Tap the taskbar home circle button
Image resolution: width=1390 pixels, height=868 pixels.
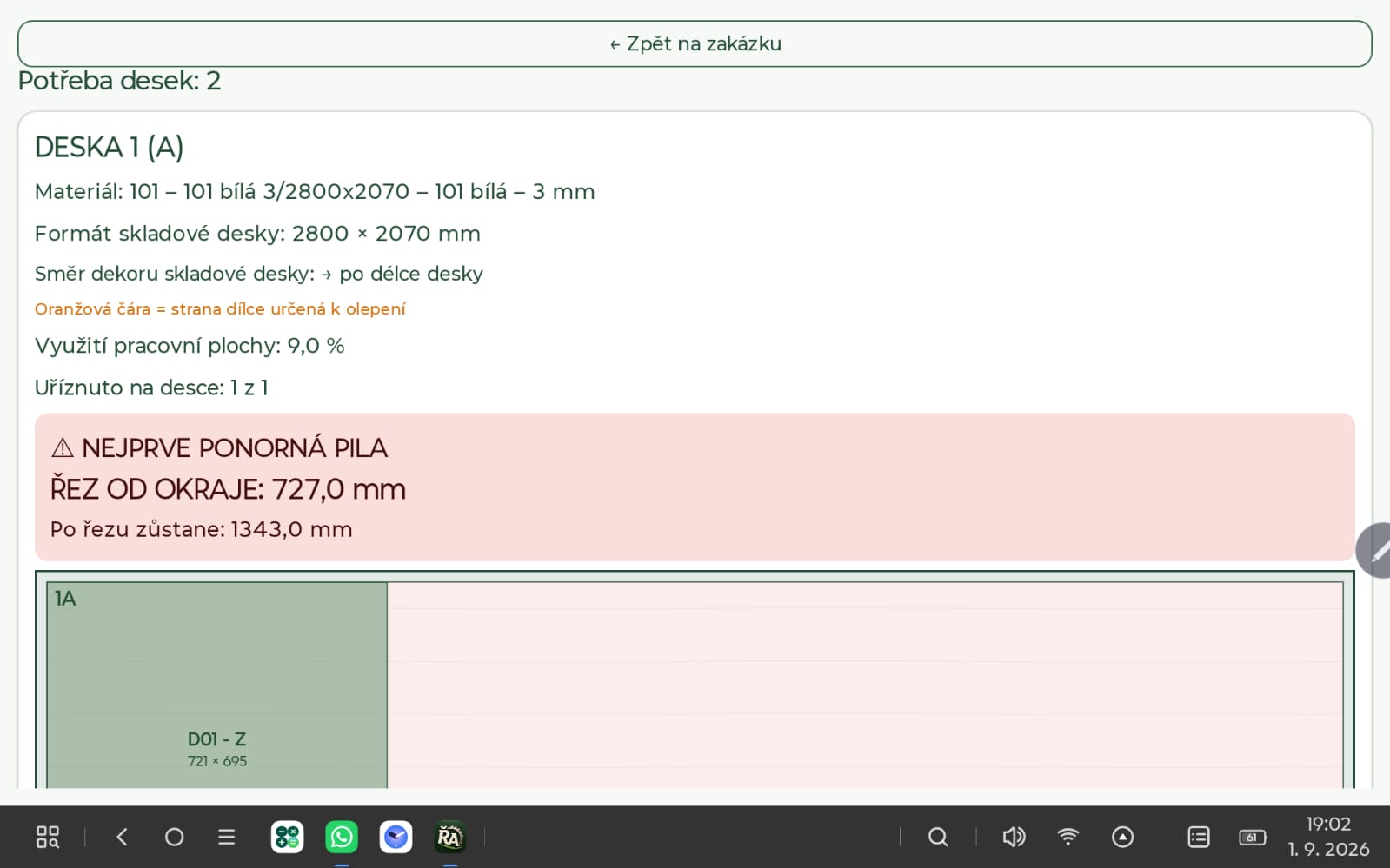[174, 837]
